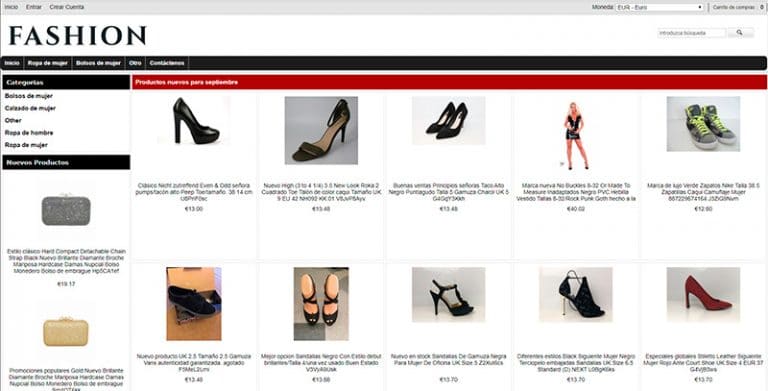The image size is (768, 391).
Task: Open Contáctenos in the navigation bar
Action: (x=167, y=63)
